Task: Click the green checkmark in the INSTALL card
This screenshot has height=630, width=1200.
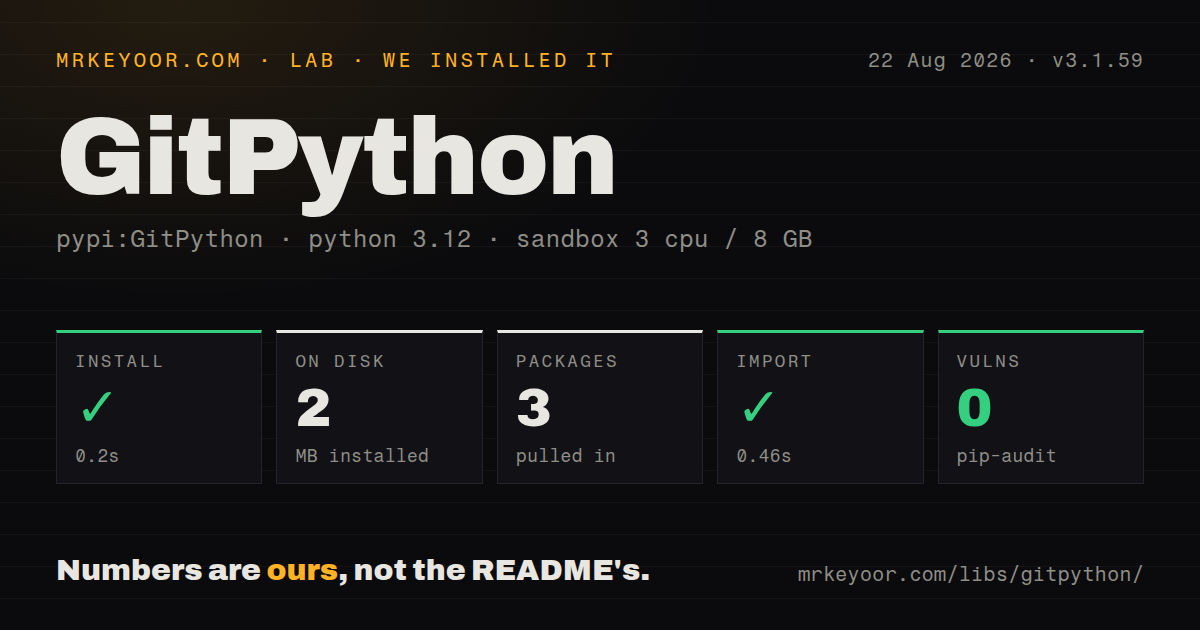Action: (96, 408)
